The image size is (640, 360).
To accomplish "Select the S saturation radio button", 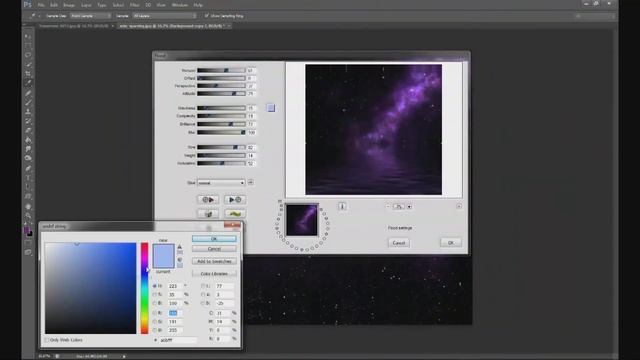I will coord(155,294).
